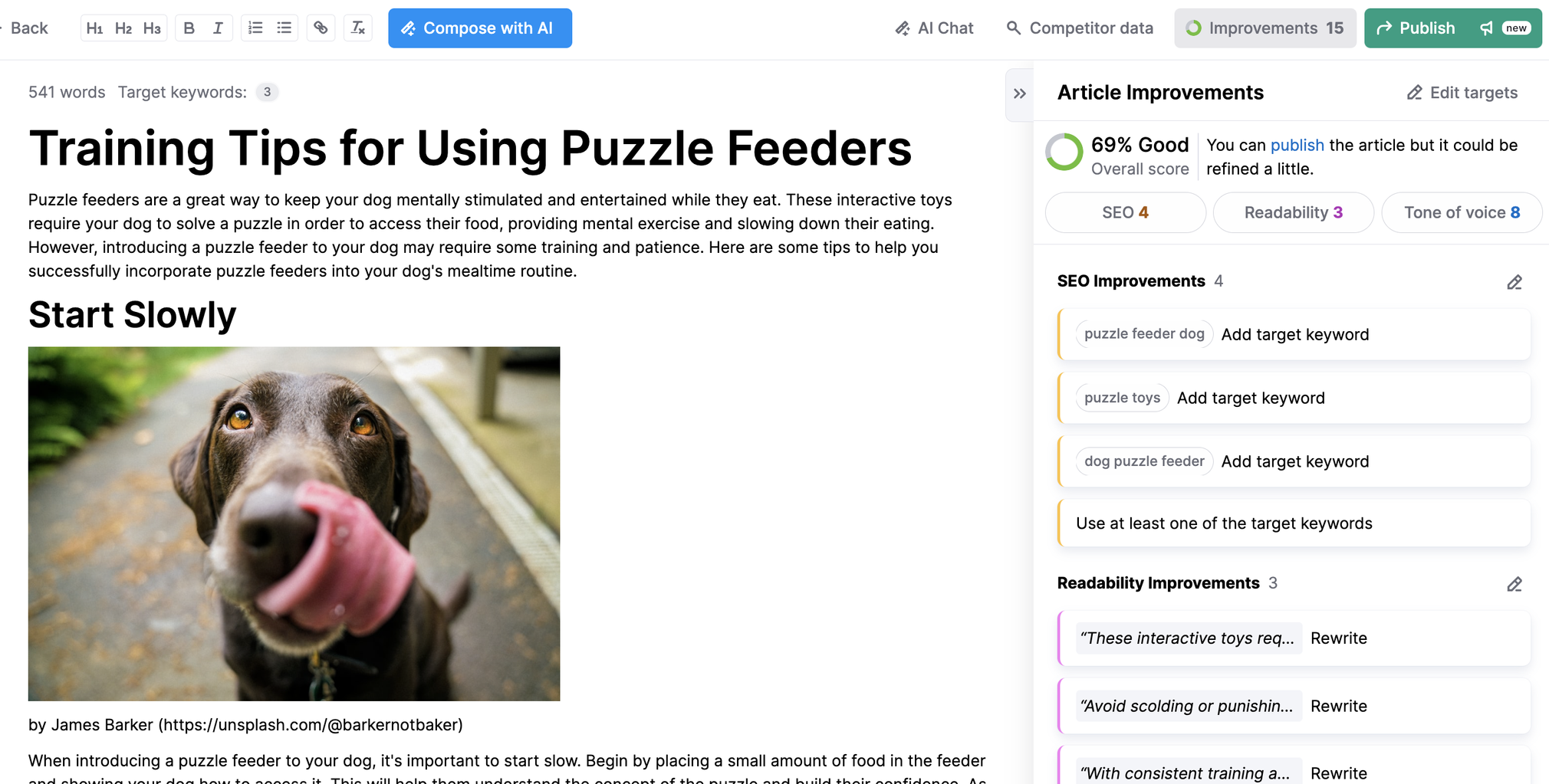Click the pencil beside Readability Improvements
The width and height of the screenshot is (1549, 784).
pos(1514,584)
